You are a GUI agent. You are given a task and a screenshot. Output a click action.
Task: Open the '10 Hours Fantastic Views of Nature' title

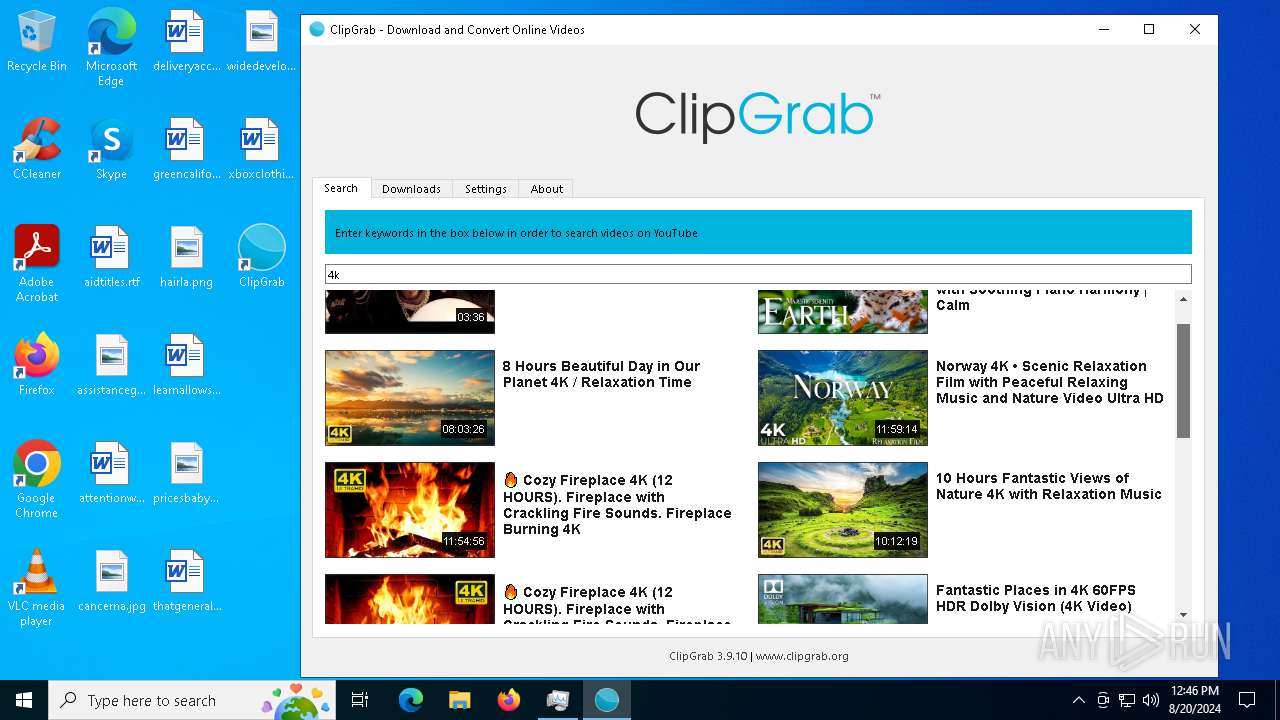tap(1049, 486)
